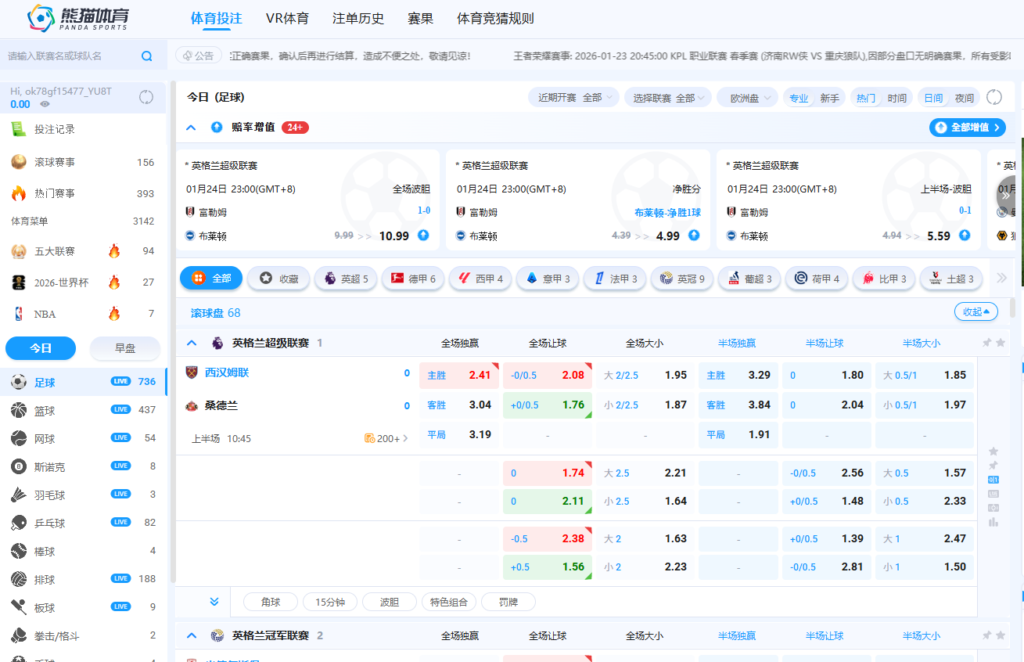Viewport: 1024px width, 662px height.
Task: Open the 篮球 category from sidebar
Action: click(45, 410)
